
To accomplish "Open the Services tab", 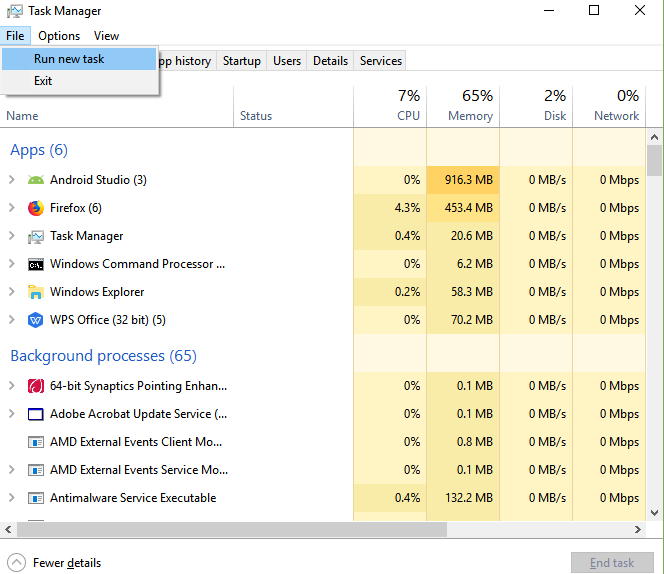I will coord(380,61).
